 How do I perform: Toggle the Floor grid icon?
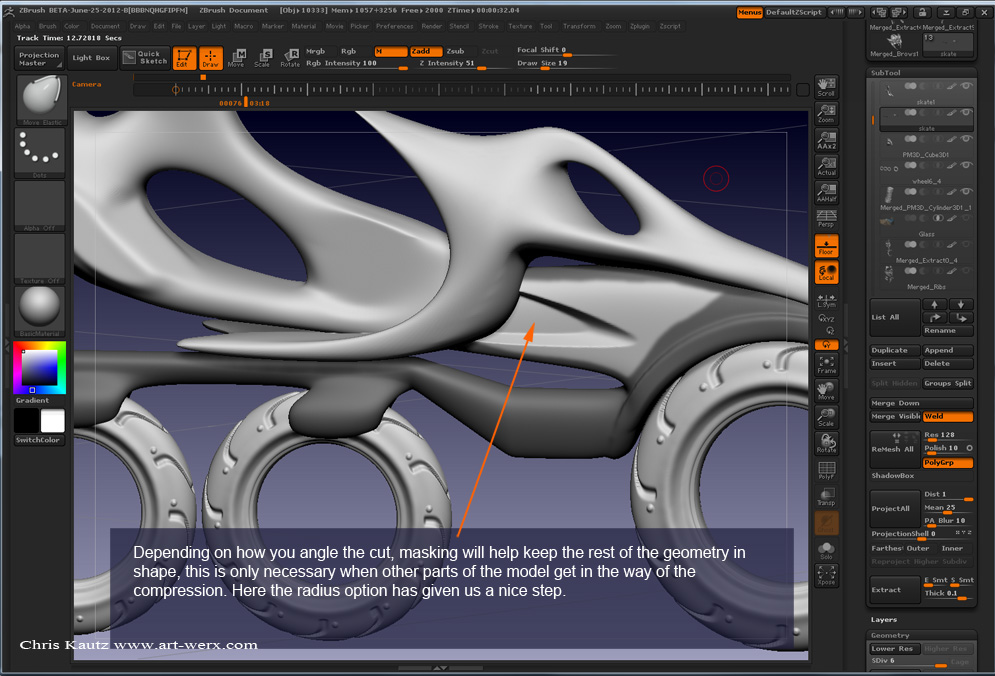pyautogui.click(x=826, y=246)
